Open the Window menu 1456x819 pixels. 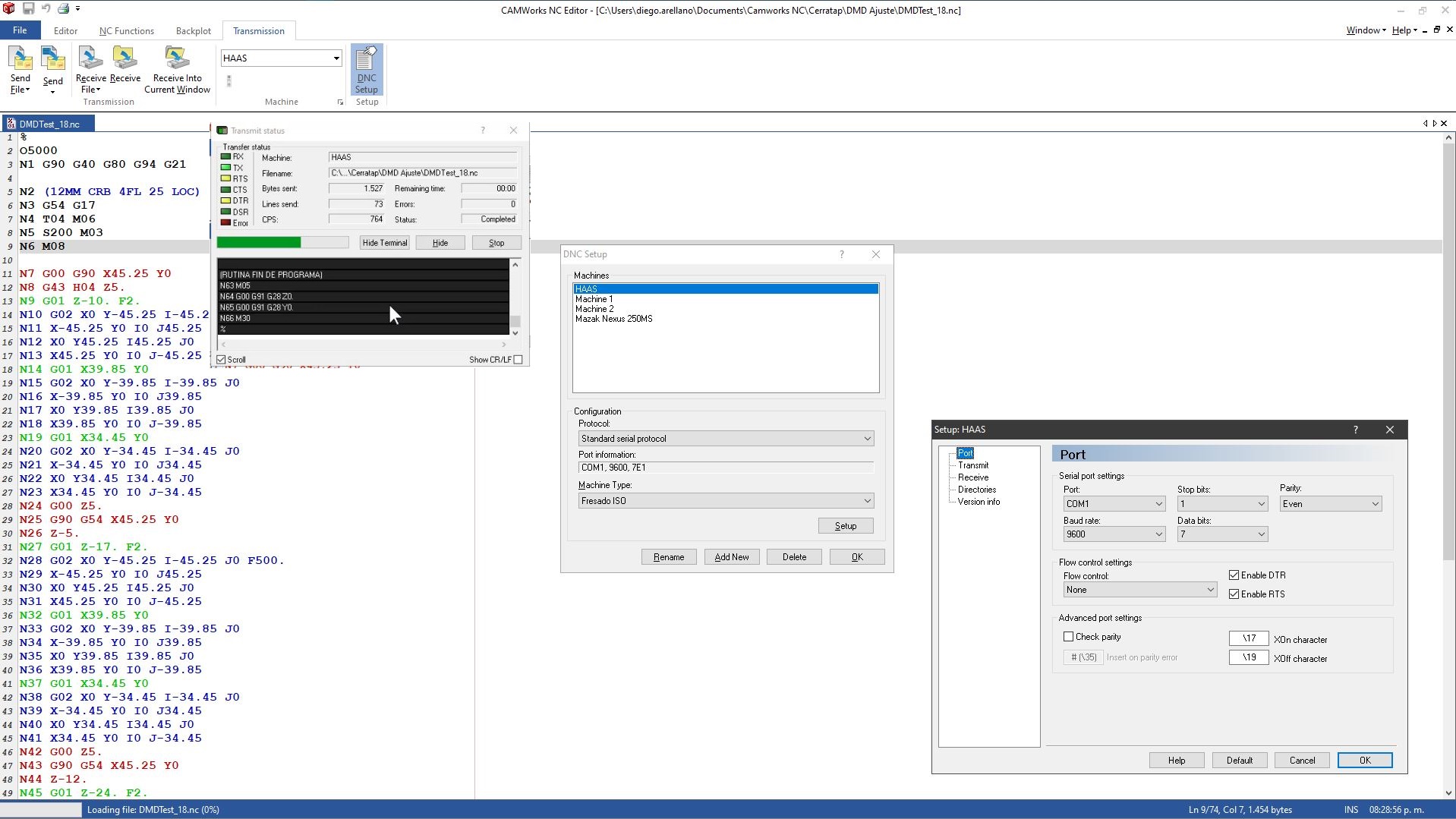(1366, 30)
